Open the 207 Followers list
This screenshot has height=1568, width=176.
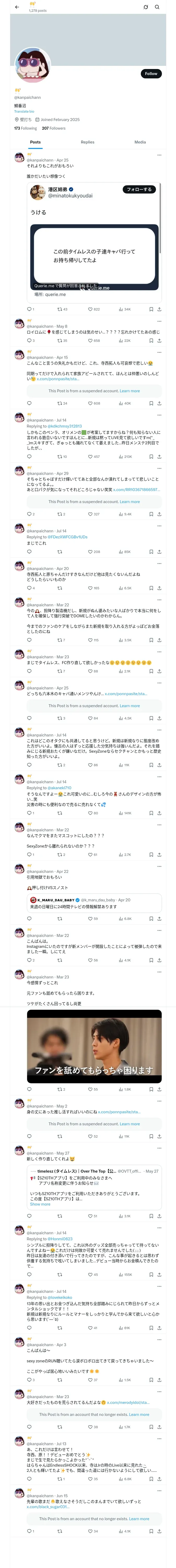point(53,128)
